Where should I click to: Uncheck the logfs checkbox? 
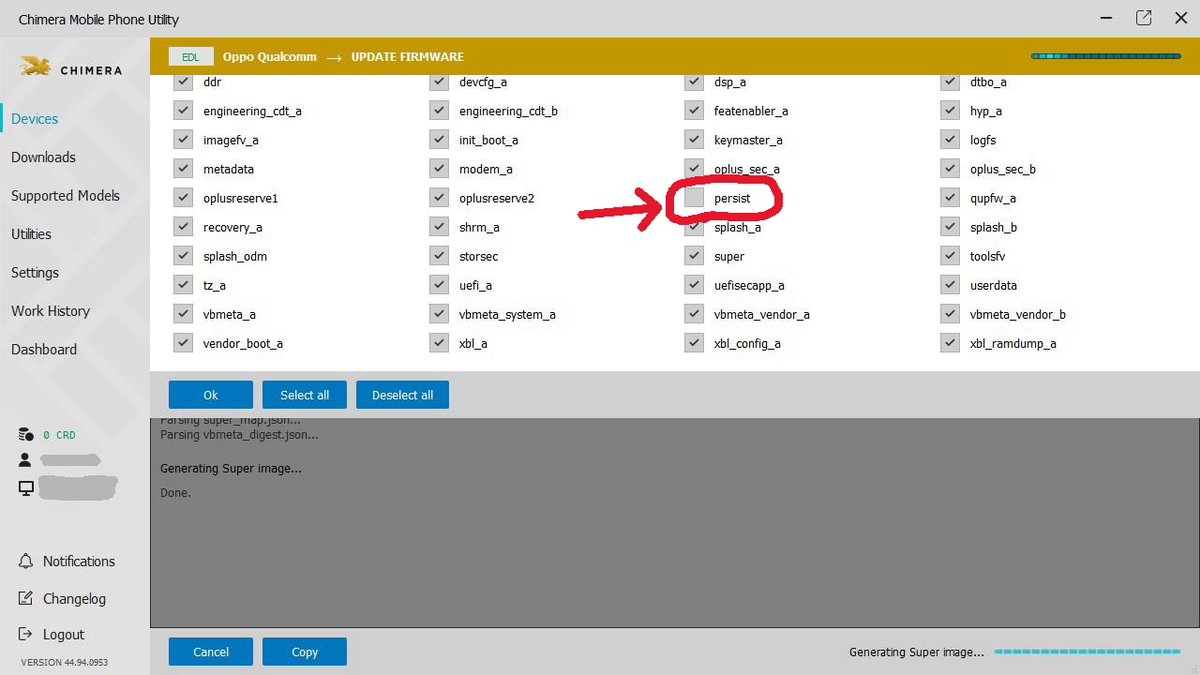click(950, 140)
